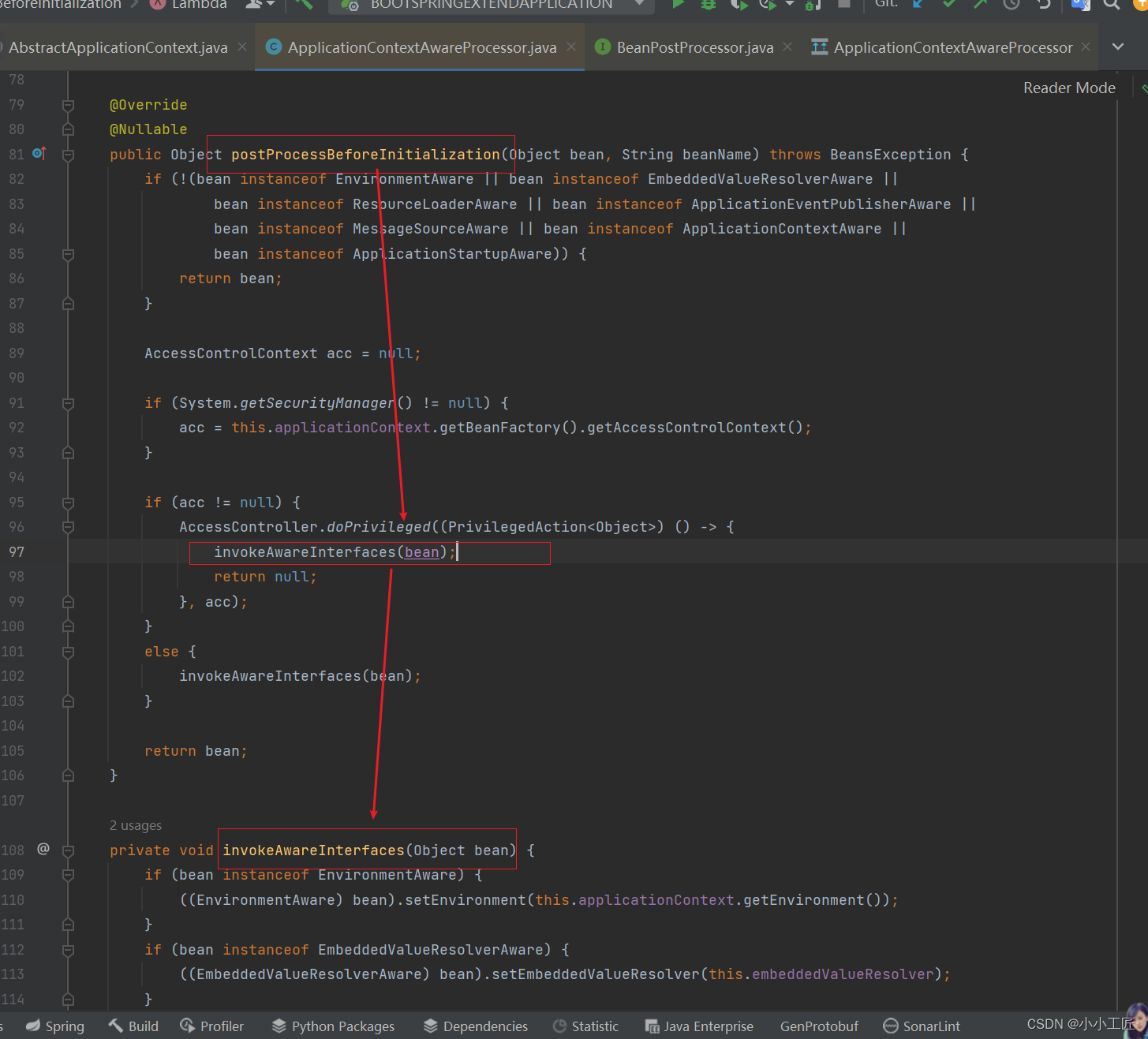The width and height of the screenshot is (1148, 1039).
Task: Switch to the AbstractApplicationContext.java tab
Action: (x=118, y=47)
